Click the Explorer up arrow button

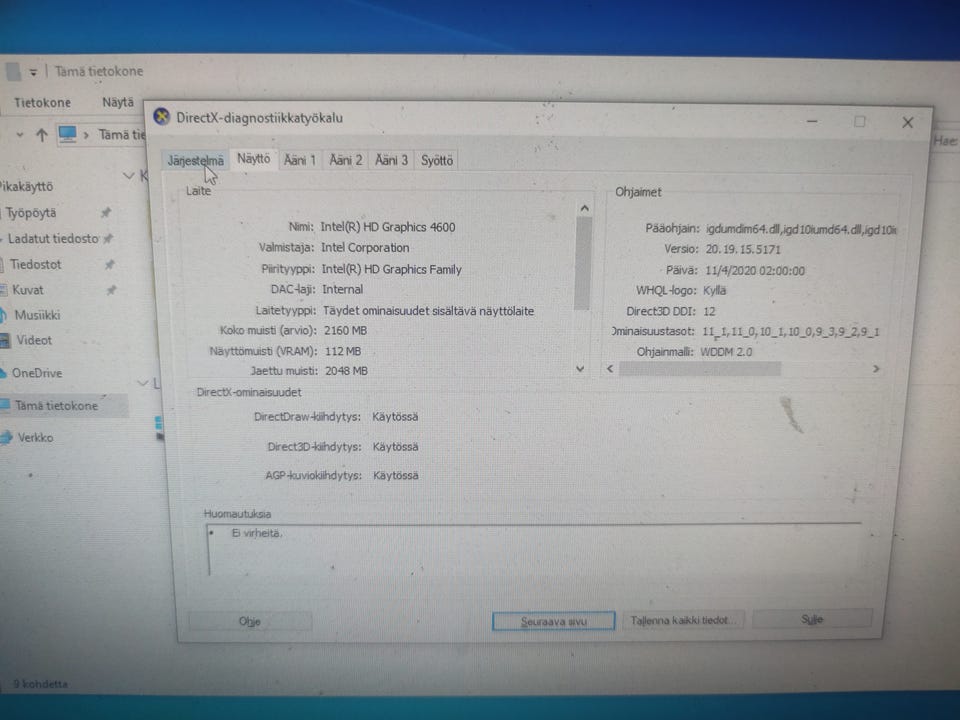41,135
